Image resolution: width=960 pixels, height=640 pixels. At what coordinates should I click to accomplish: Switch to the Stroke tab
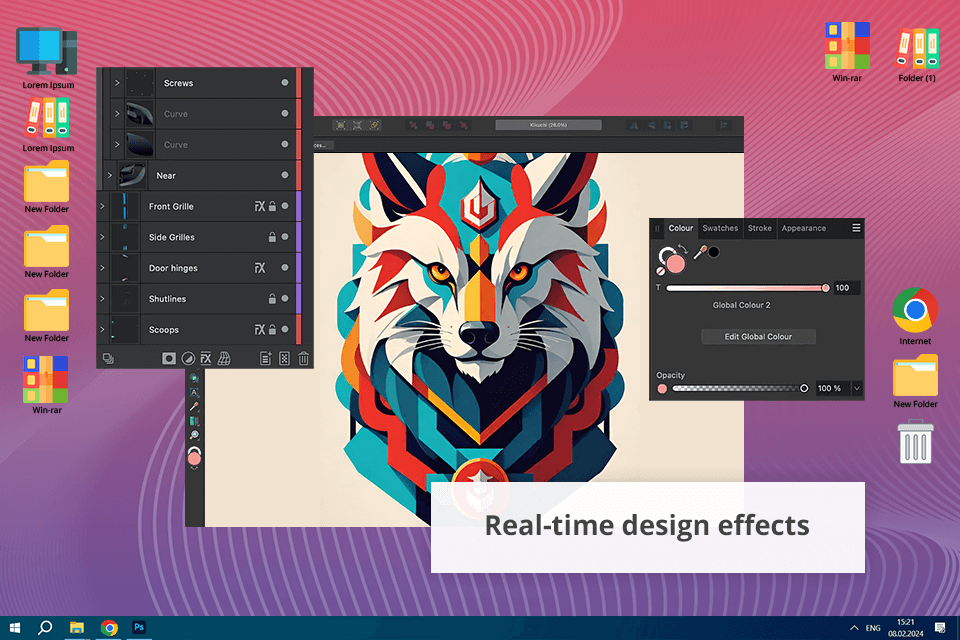tap(759, 228)
